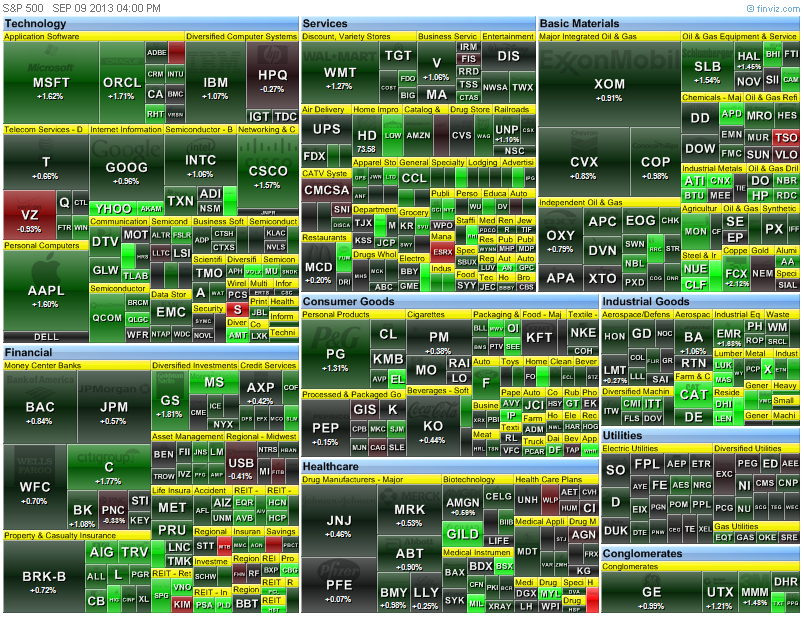Click the HD Home Improvement tile
This screenshot has width=804, height=618.
[367, 136]
